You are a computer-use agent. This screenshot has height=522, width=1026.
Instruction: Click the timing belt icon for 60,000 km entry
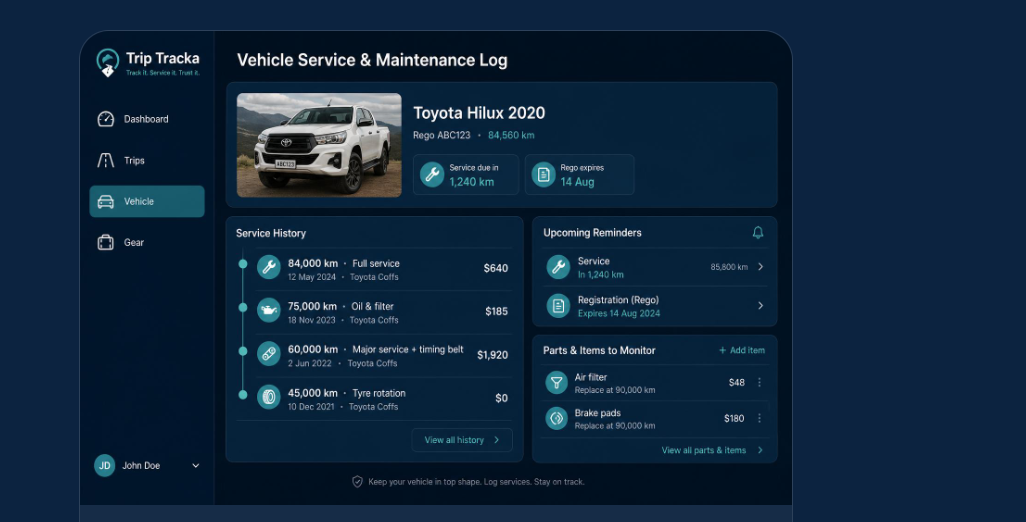(x=268, y=353)
